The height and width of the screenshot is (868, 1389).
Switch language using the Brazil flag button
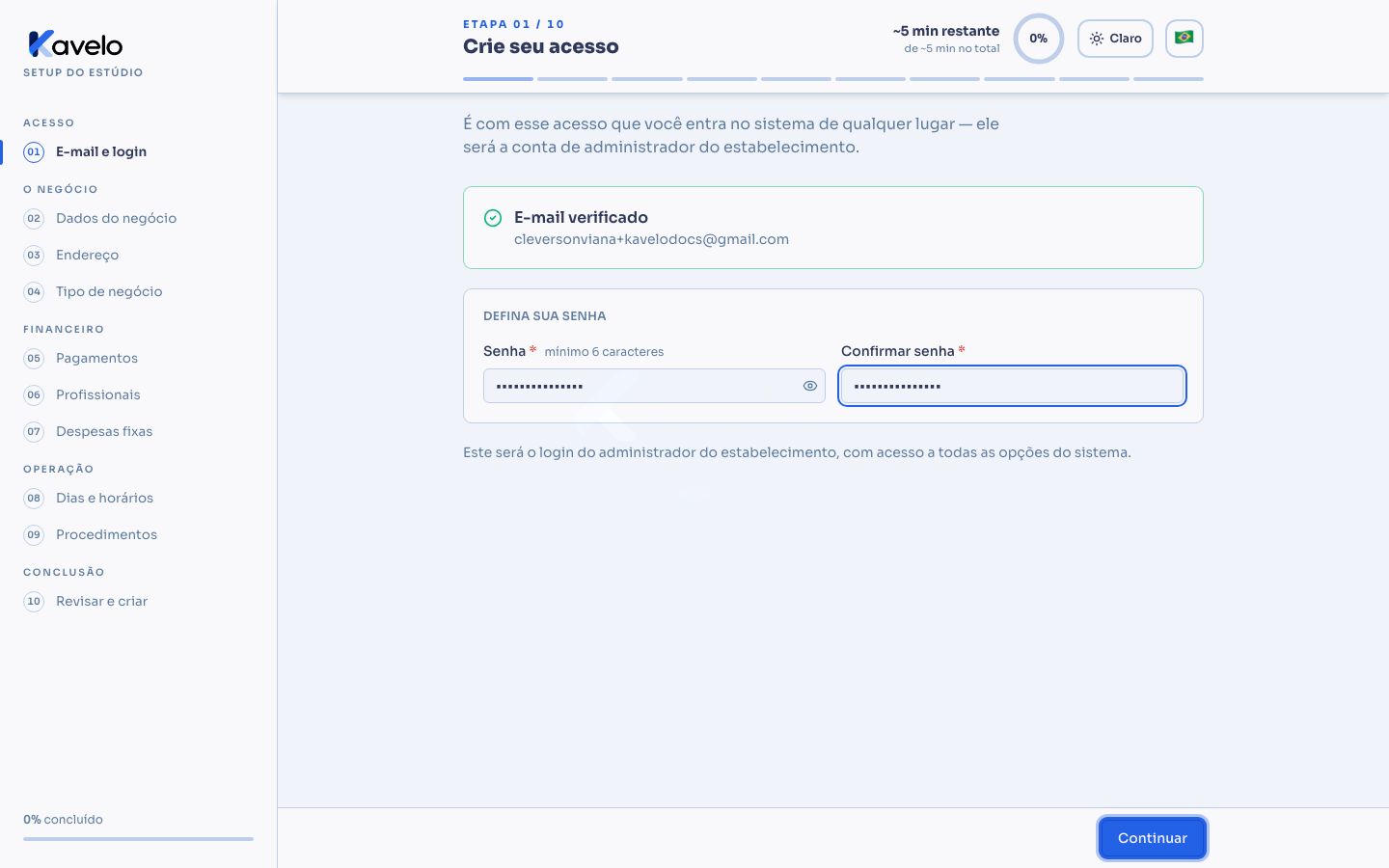pyautogui.click(x=1185, y=39)
